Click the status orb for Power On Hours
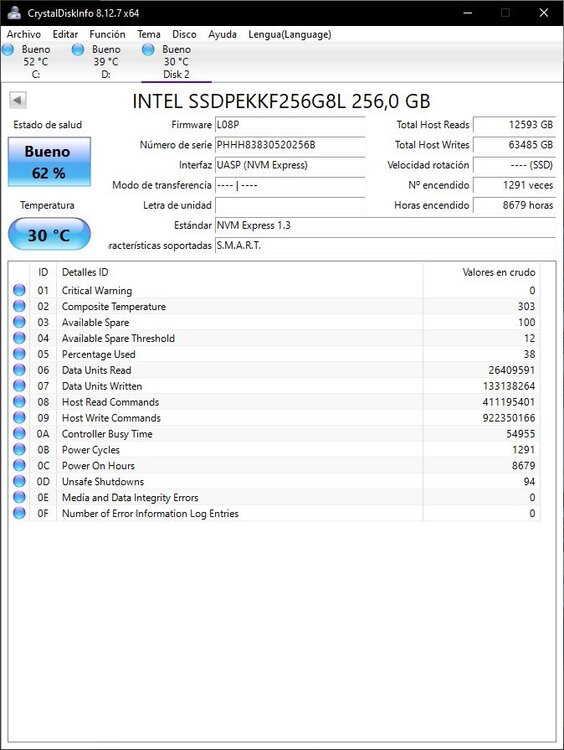Screen dimensions: 564x750 click(x=19, y=465)
